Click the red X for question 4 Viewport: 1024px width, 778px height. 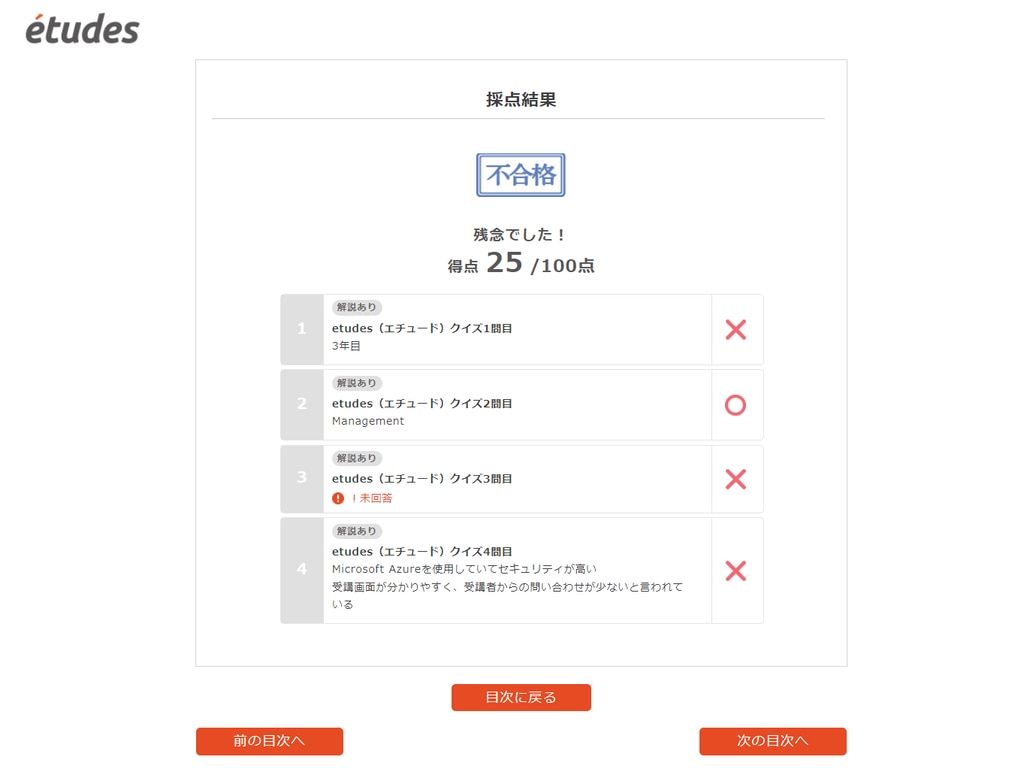click(735, 571)
